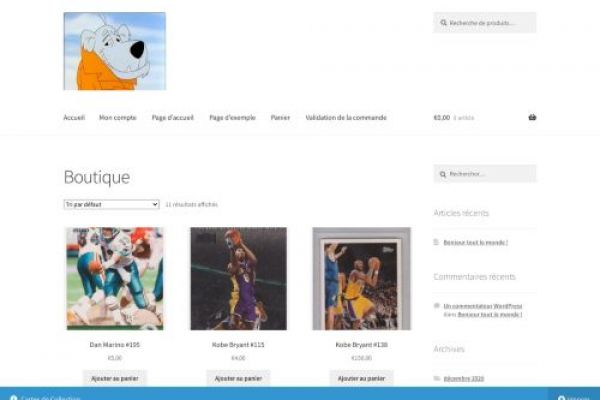The height and width of the screenshot is (400, 600).
Task: Go to Accueil in navigation menu
Action: pyautogui.click(x=74, y=117)
